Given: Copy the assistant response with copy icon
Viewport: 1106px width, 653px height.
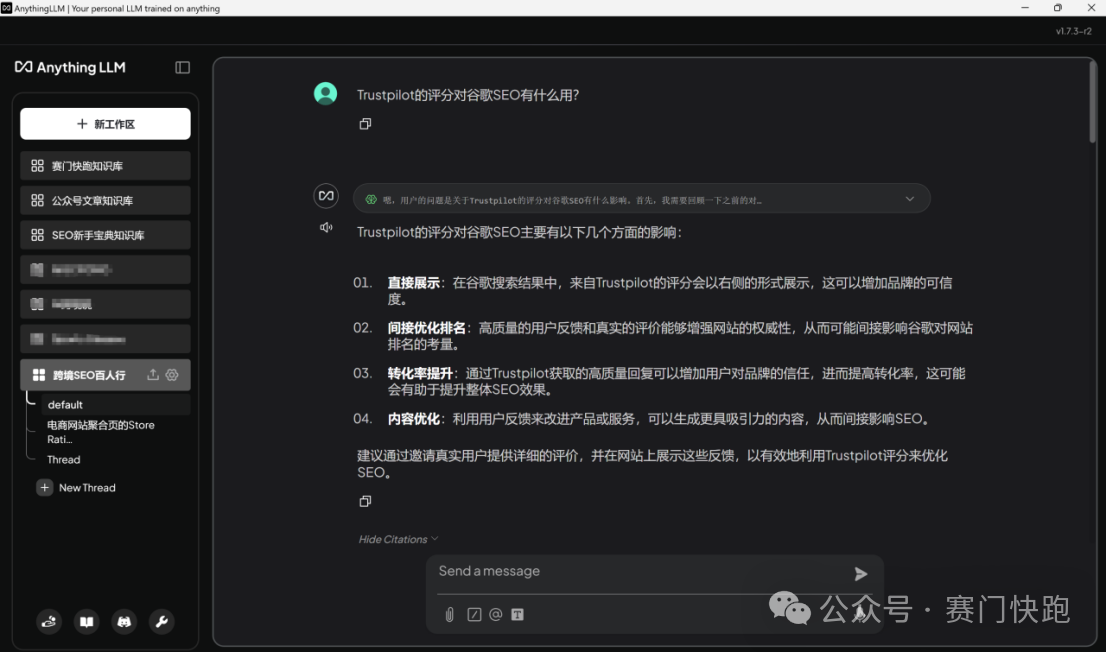Looking at the screenshot, I should point(365,501).
